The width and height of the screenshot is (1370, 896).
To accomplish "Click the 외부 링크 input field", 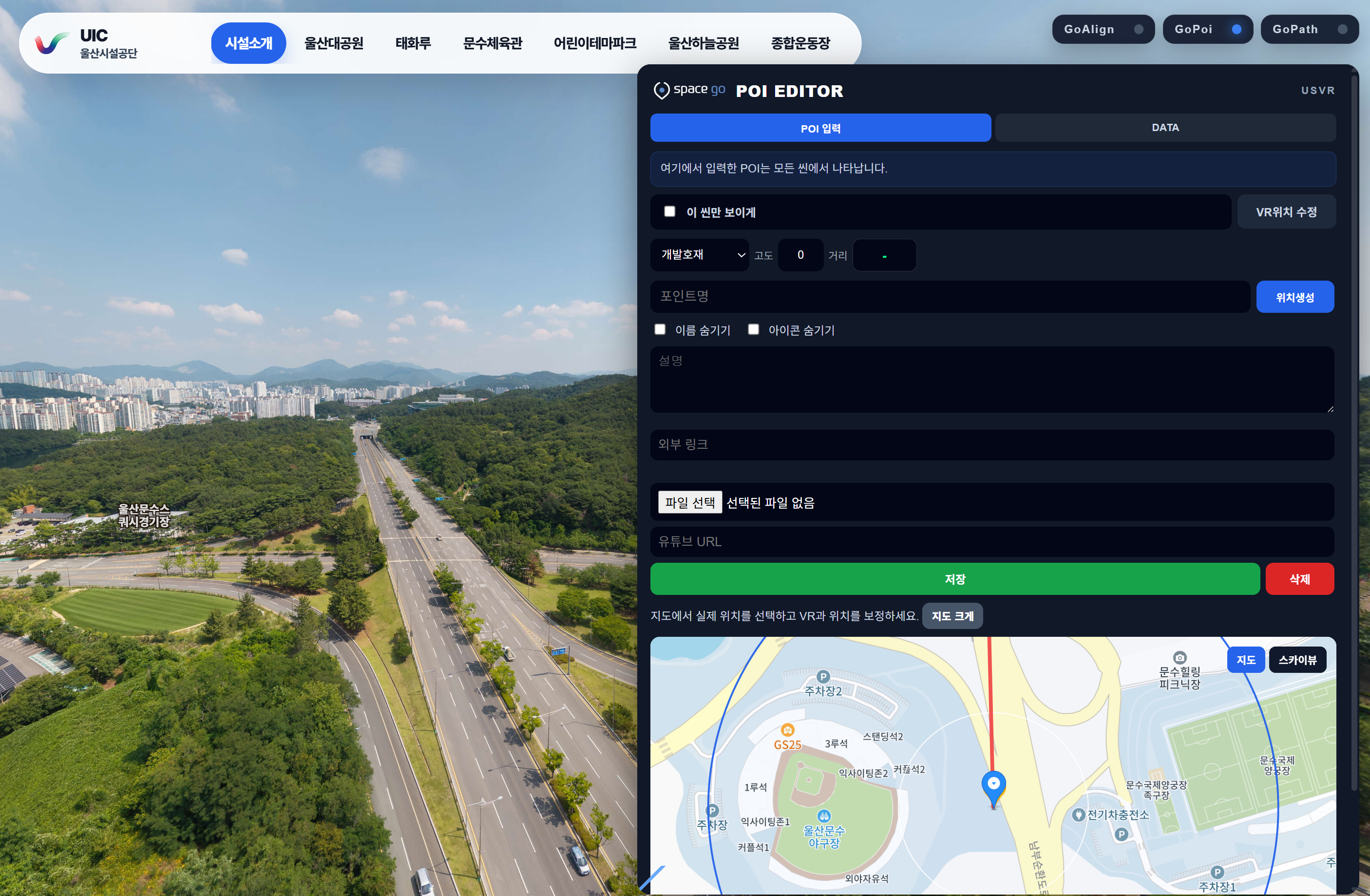I will (x=992, y=444).
